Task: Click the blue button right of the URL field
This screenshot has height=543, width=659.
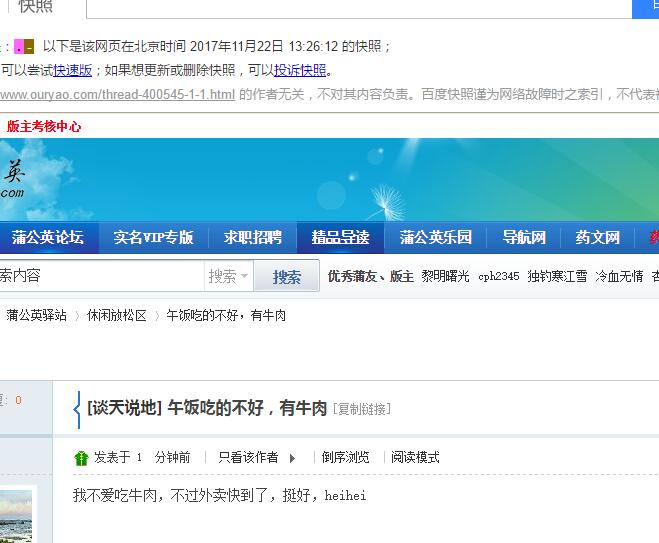Action: (x=646, y=8)
